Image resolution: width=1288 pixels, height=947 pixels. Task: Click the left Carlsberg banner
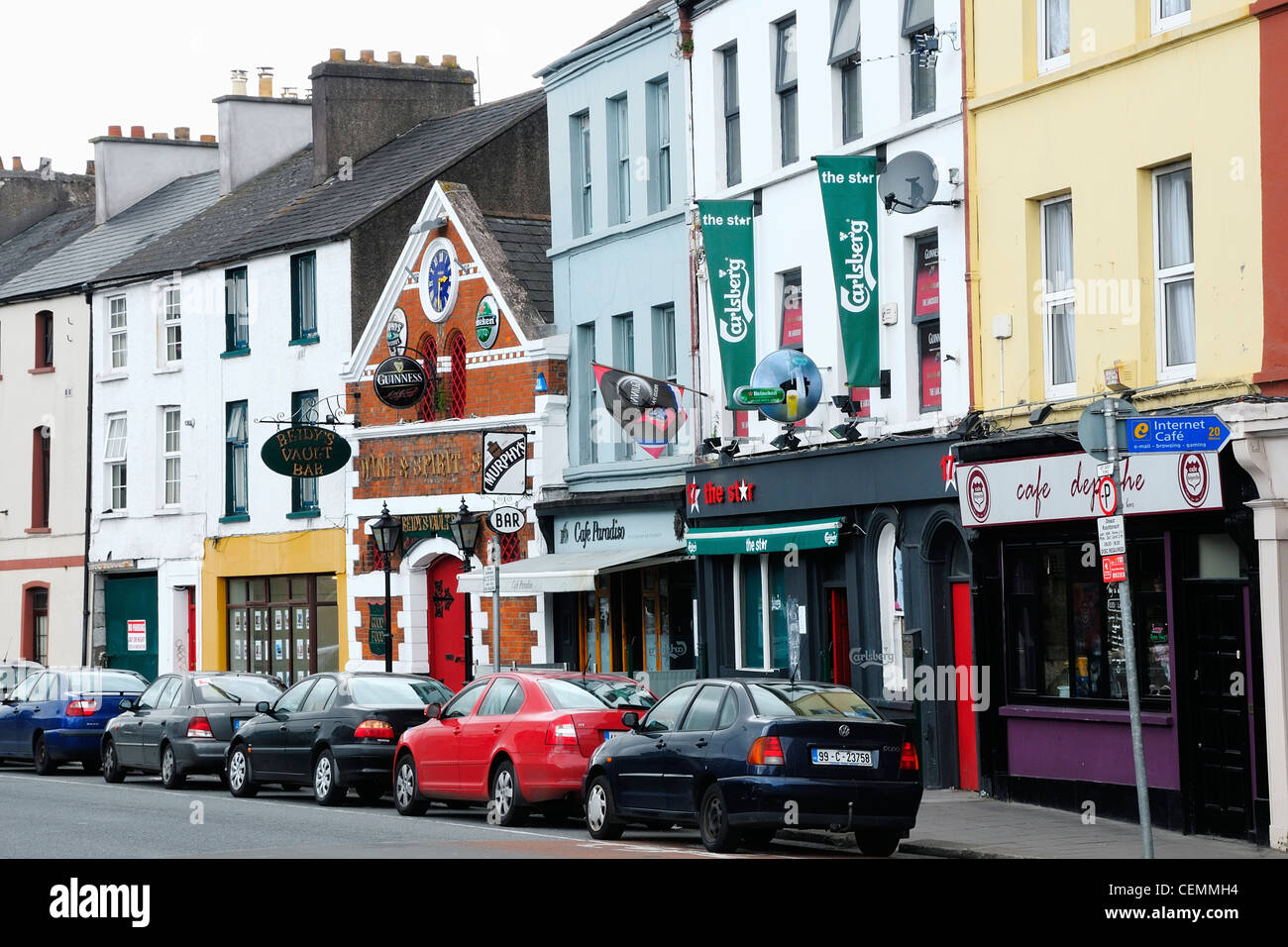(728, 304)
